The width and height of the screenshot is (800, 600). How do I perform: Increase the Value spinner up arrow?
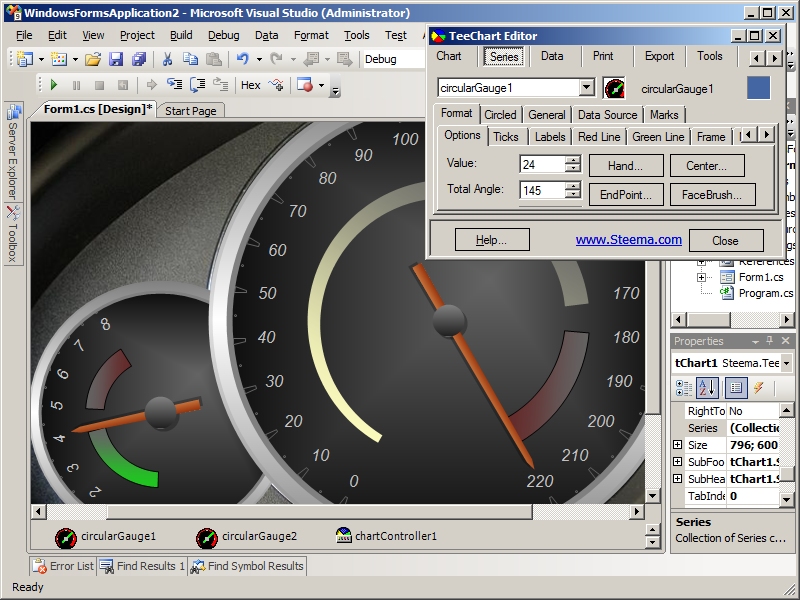[x=573, y=160]
